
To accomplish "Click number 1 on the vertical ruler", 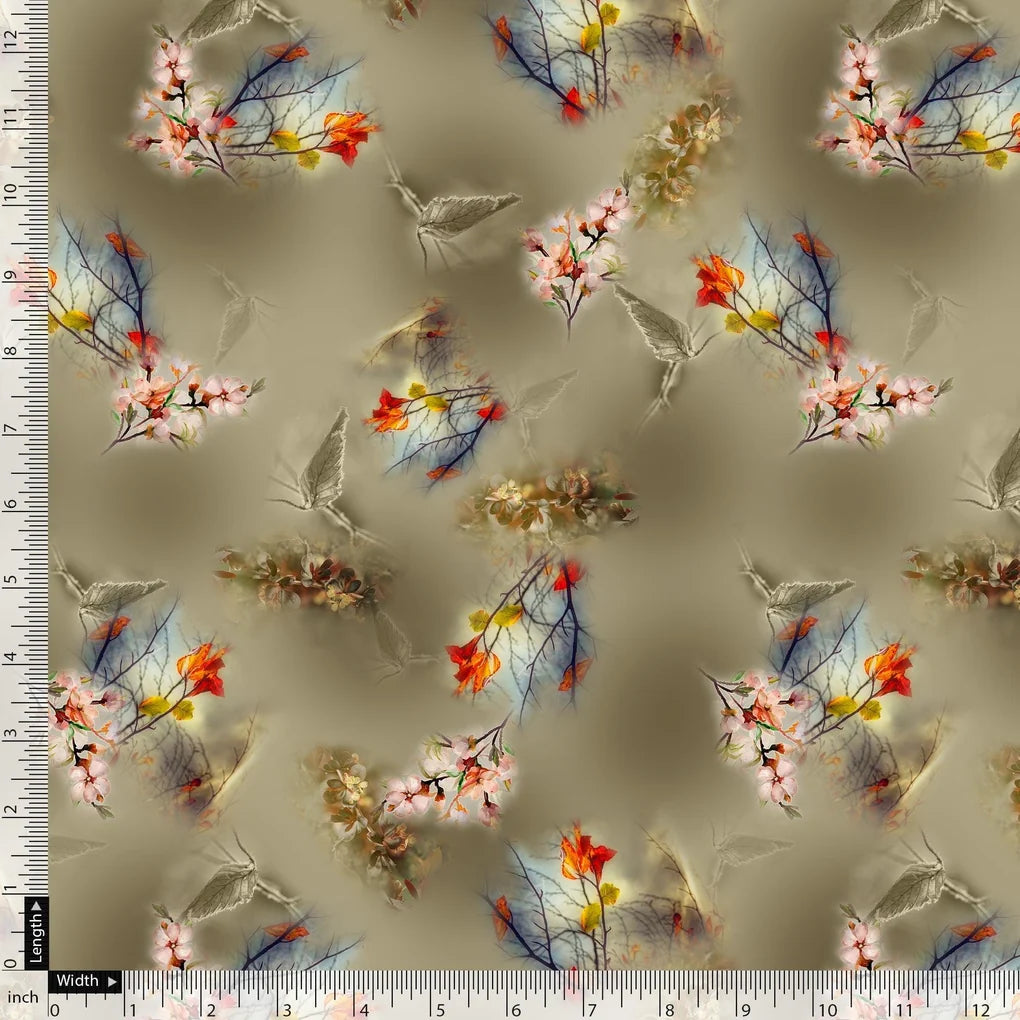I will (11, 888).
